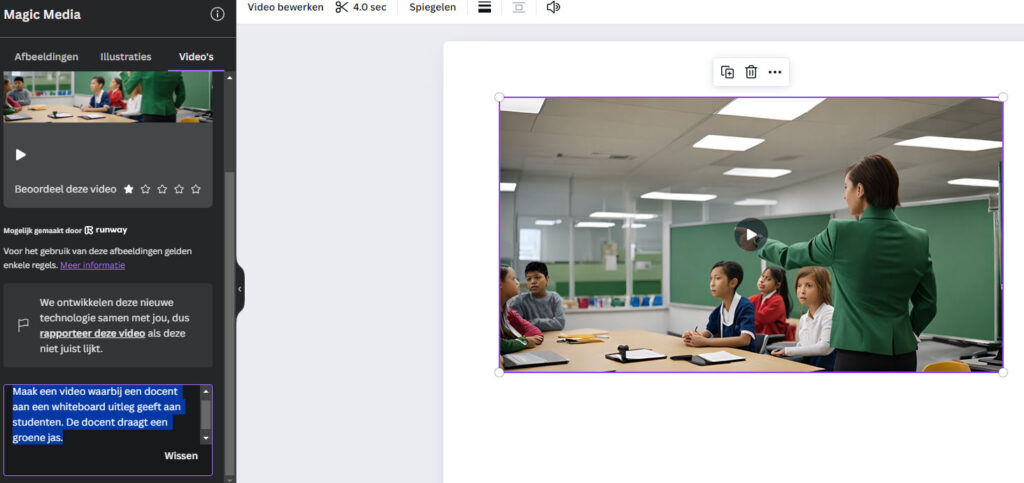Open the line weight icon in toolbar

(x=485, y=7)
